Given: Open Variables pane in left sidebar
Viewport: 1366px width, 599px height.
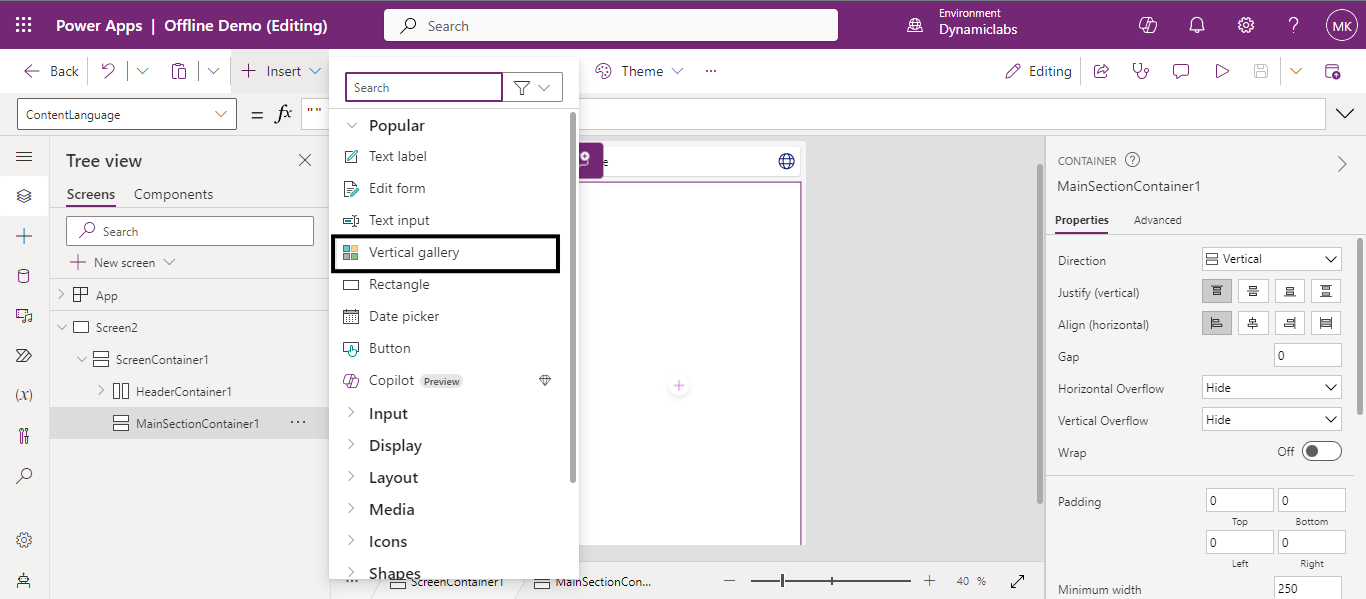Looking at the screenshot, I should coord(24,395).
